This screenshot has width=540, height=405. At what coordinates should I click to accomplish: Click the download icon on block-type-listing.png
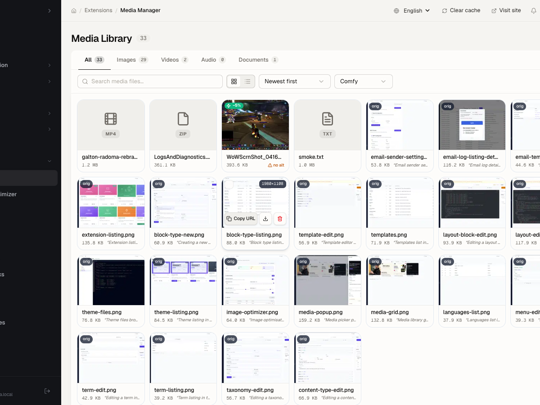[x=266, y=219]
